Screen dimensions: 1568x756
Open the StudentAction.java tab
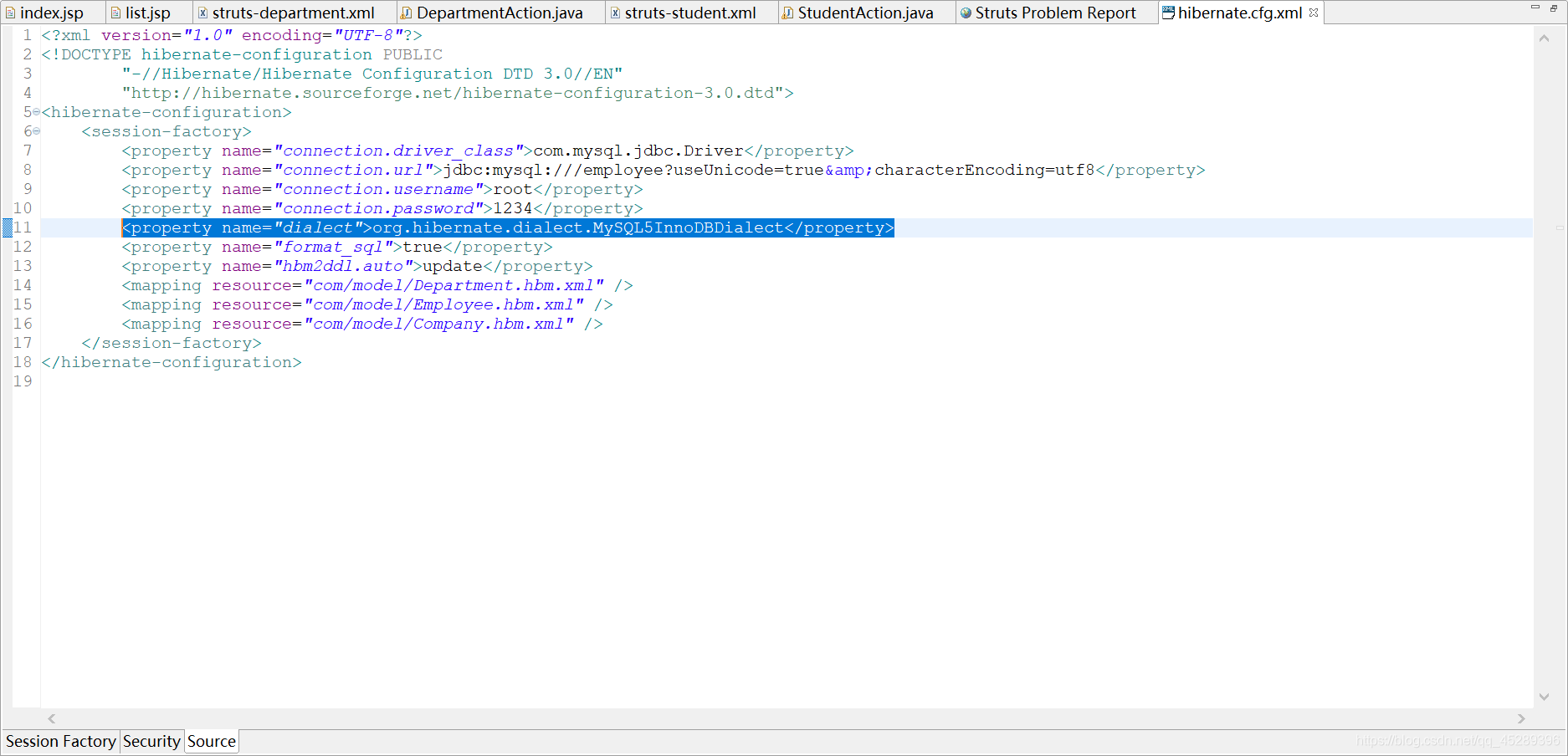point(865,13)
